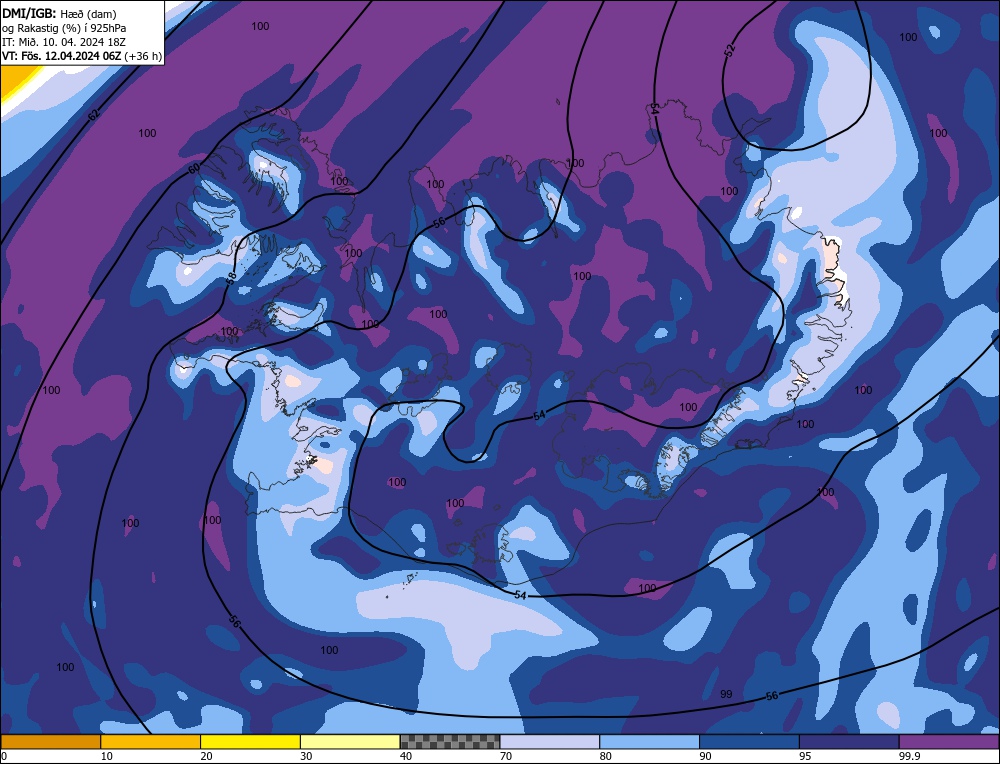The width and height of the screenshot is (1000, 764).
Task: Click the "99" humidity value label
Action: tap(726, 694)
